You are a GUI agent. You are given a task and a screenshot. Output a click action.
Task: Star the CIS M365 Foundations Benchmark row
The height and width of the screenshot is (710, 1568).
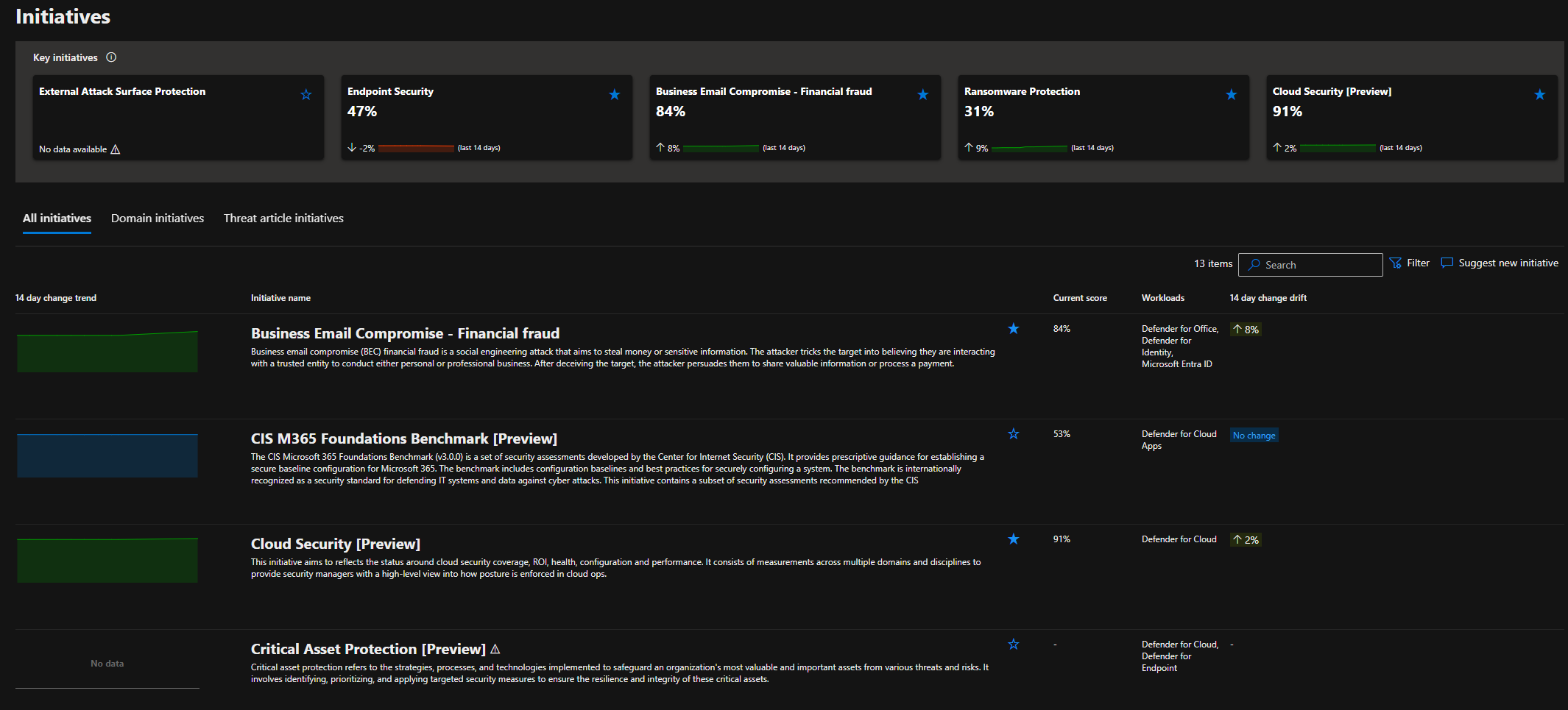tap(1014, 434)
